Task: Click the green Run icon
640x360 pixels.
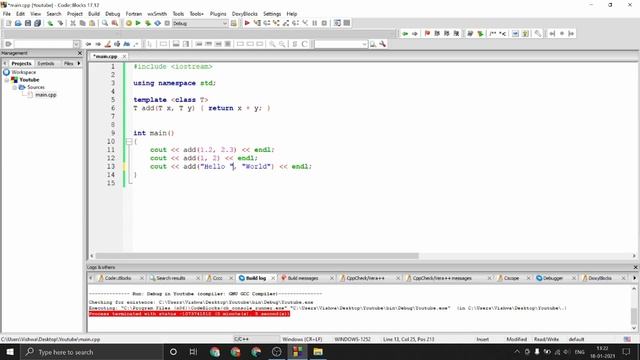Action: [138, 23]
